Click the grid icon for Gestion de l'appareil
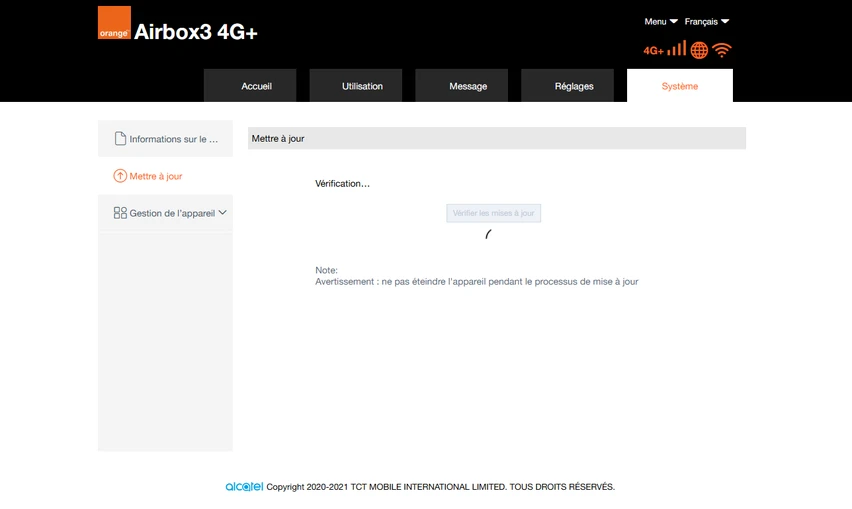 (120, 213)
